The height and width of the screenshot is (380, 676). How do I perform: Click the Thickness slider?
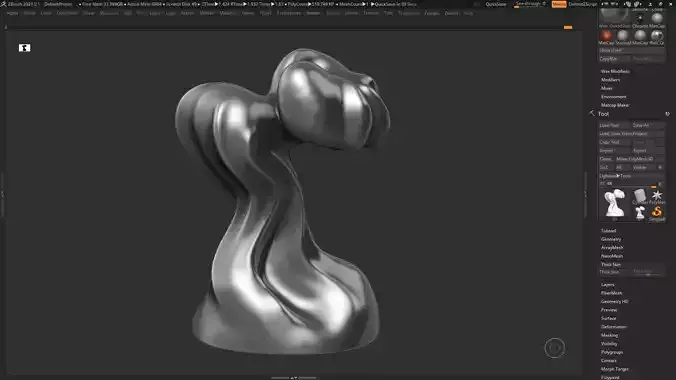pyautogui.click(x=648, y=272)
